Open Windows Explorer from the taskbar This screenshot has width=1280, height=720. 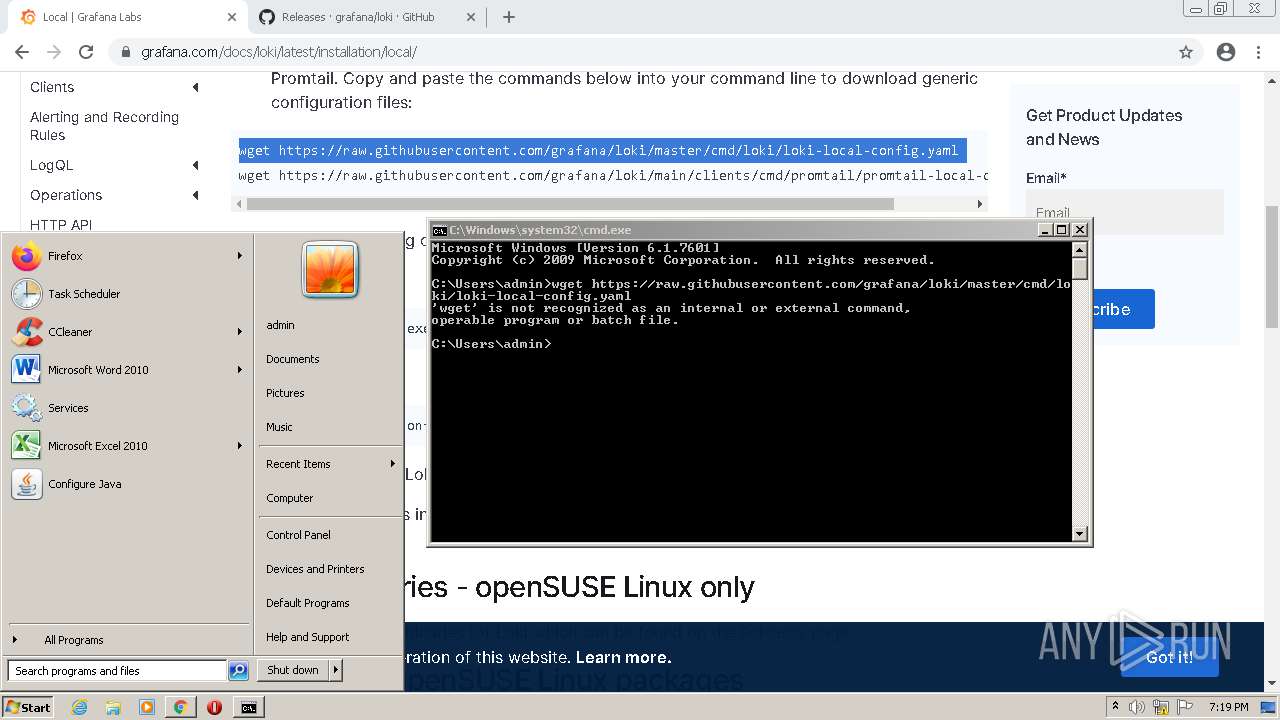click(x=113, y=707)
